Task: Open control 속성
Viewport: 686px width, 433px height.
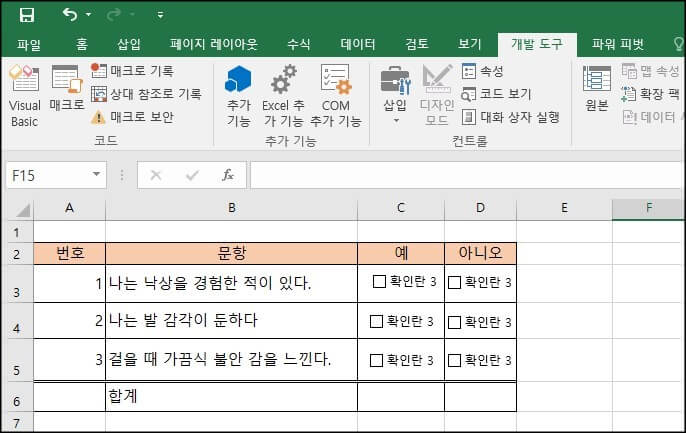Action: (483, 71)
